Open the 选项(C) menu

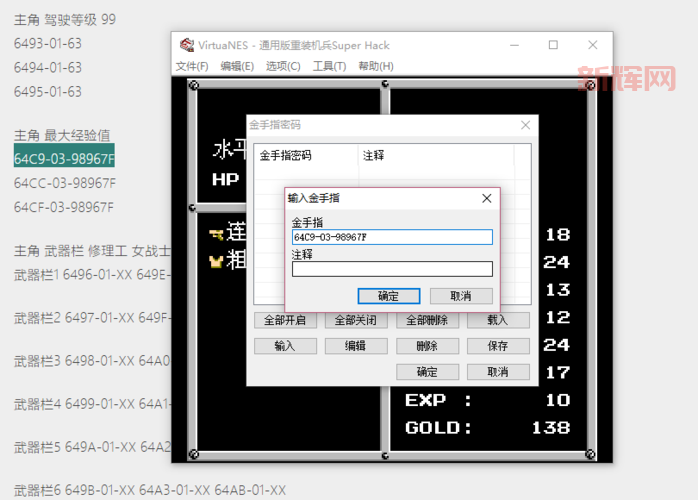pos(283,66)
